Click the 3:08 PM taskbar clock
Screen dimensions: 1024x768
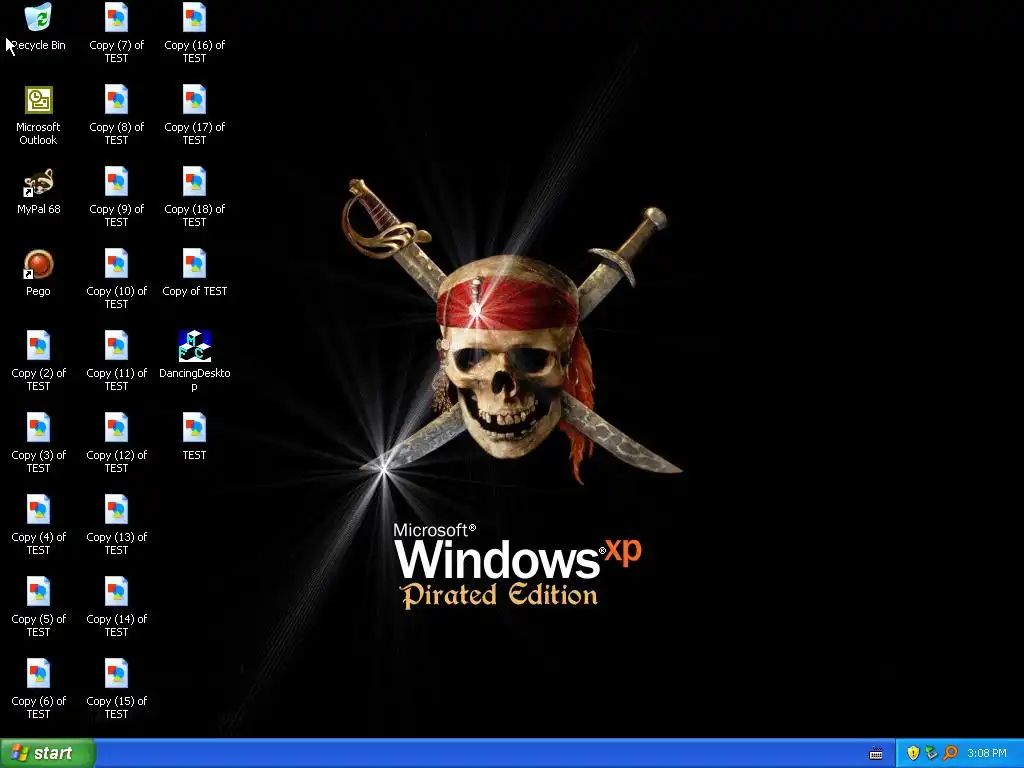tap(987, 753)
